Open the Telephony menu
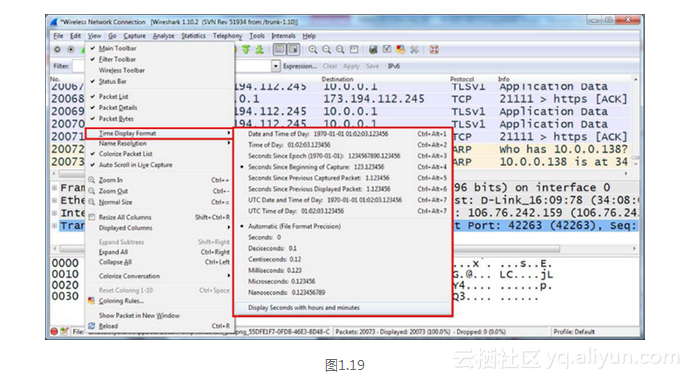The height and width of the screenshot is (379, 691). [x=227, y=36]
